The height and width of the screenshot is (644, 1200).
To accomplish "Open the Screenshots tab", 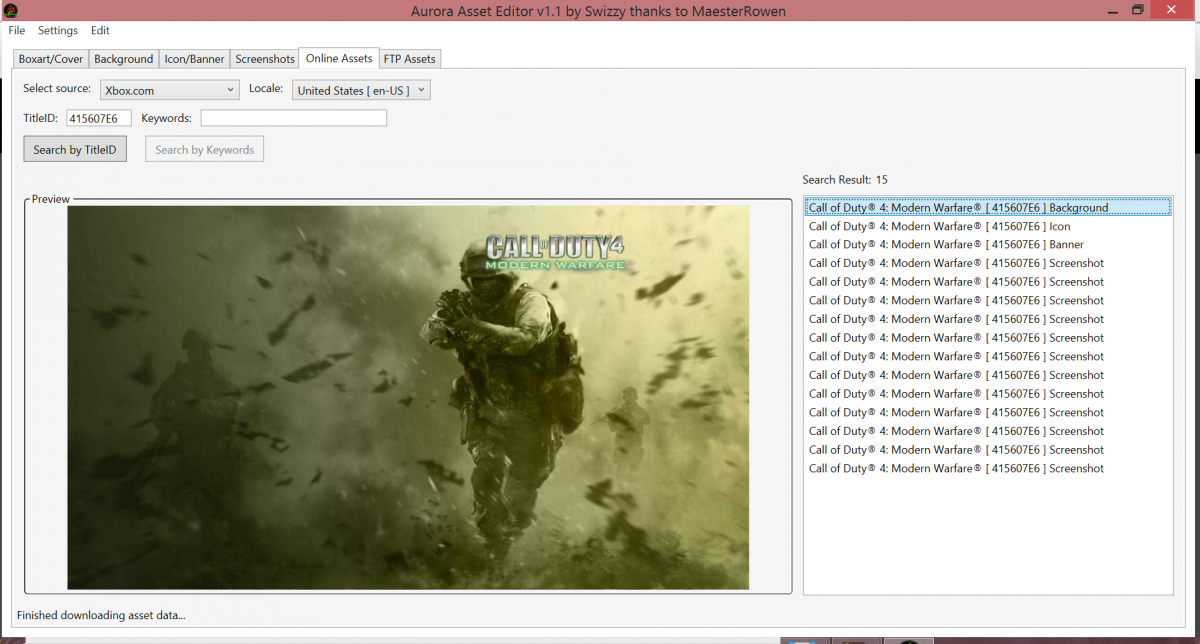I will click(265, 59).
